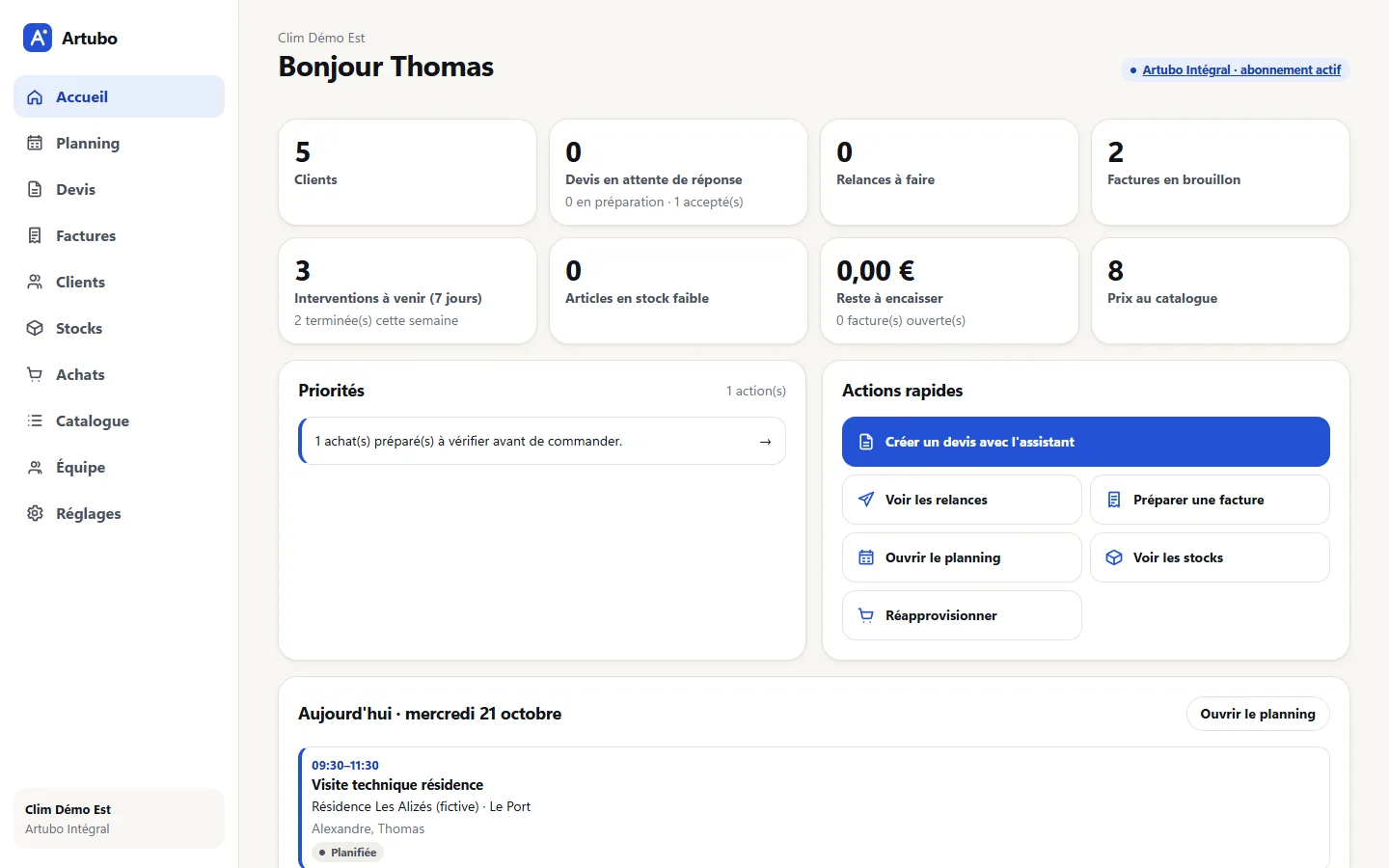Click Créer un devis avec l'assistant label
The height and width of the screenshot is (868, 1389).
point(980,442)
